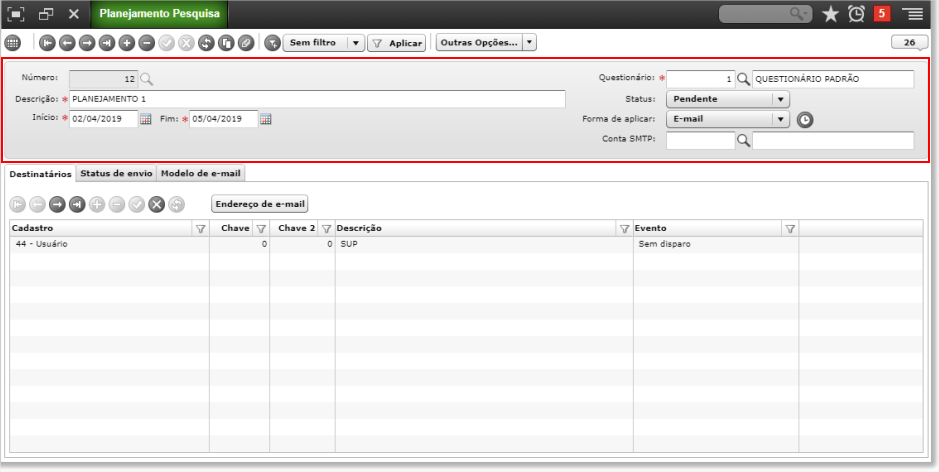Open search dropdown in the title bar search box
Viewport: 939px width, 472px height.
coord(798,14)
